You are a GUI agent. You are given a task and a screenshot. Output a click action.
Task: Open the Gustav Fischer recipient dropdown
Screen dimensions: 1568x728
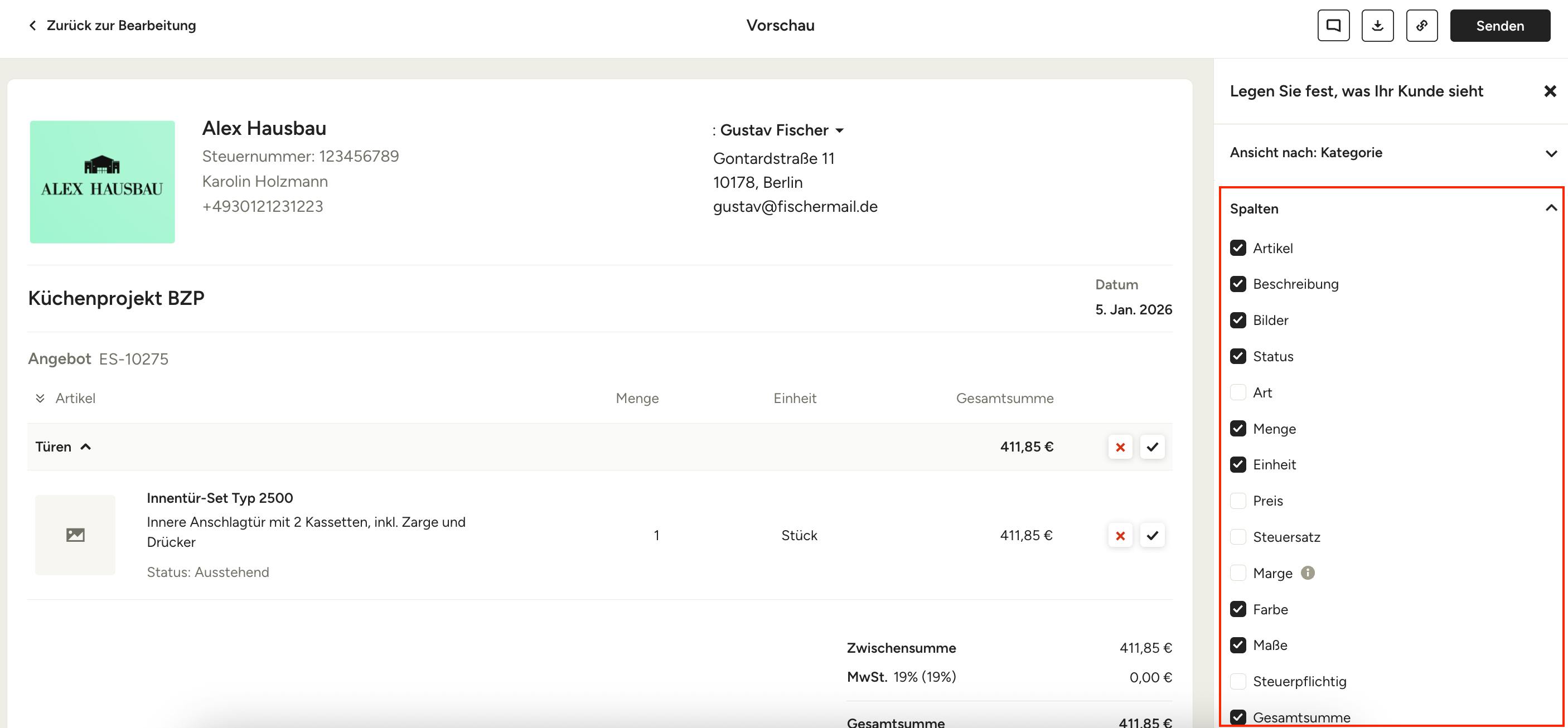coord(839,130)
